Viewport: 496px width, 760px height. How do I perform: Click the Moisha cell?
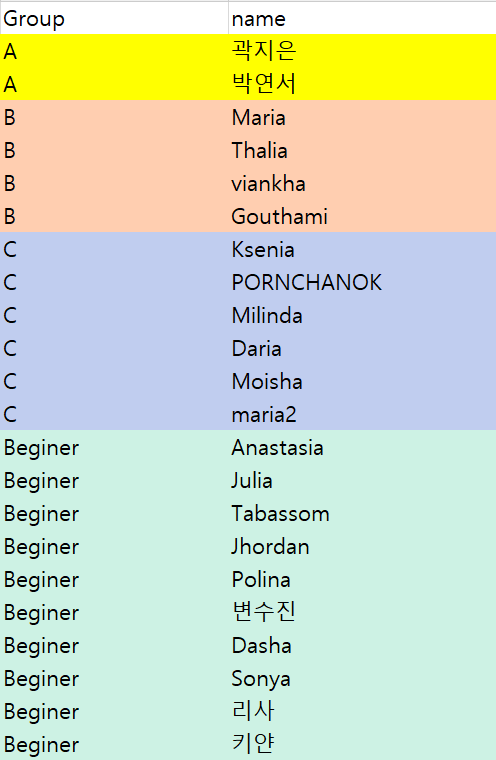click(x=362, y=380)
